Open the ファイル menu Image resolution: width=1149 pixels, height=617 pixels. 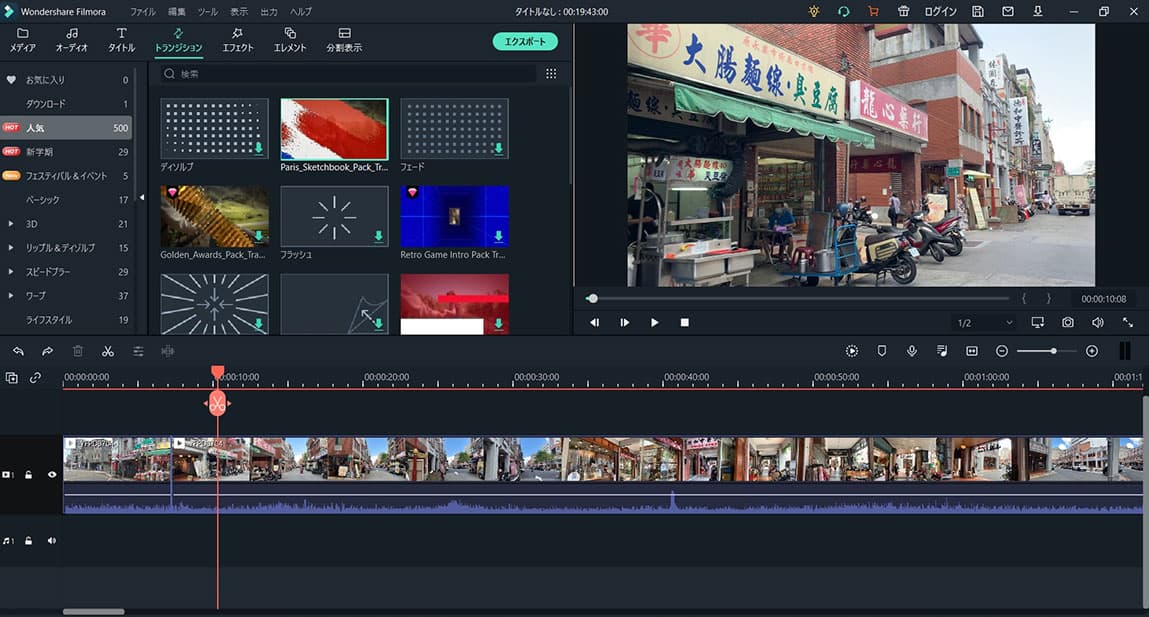coord(143,12)
